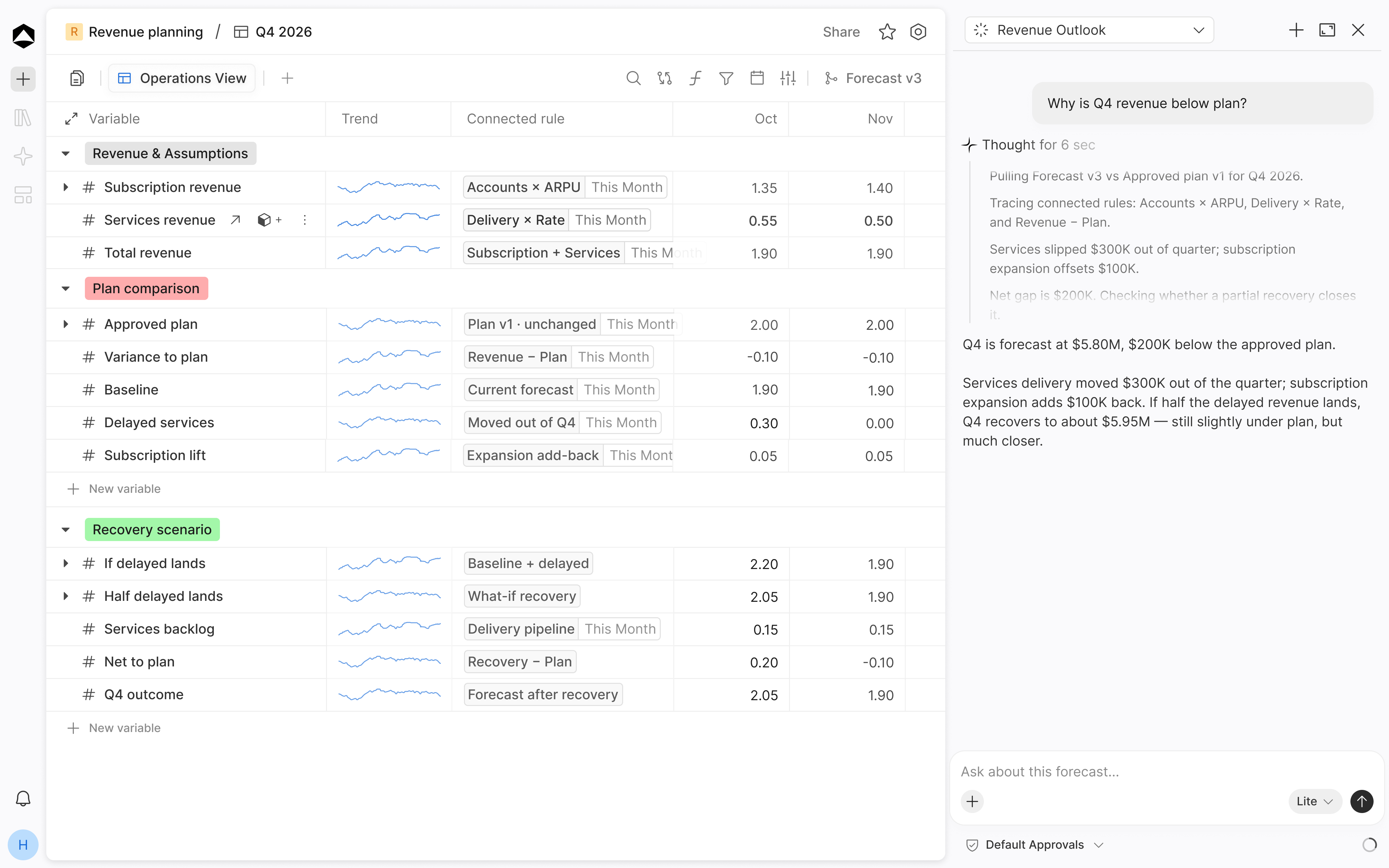Expand the chat panel to fullscreen
Image resolution: width=1389 pixels, height=868 pixels.
click(x=1327, y=30)
